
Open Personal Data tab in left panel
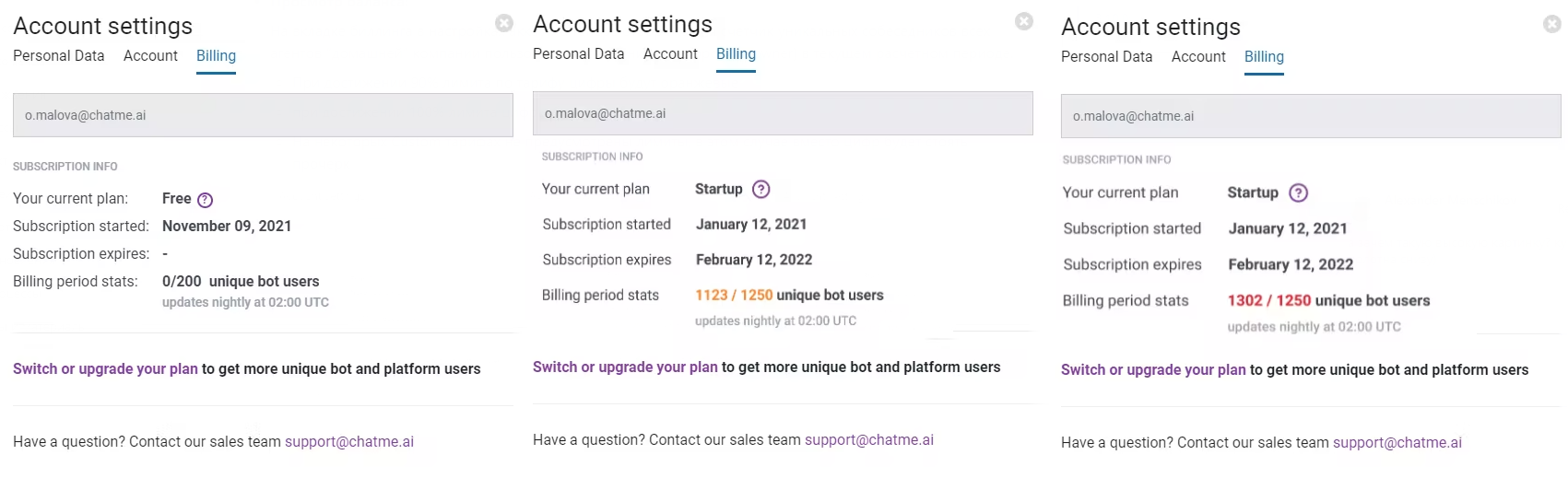(59, 55)
